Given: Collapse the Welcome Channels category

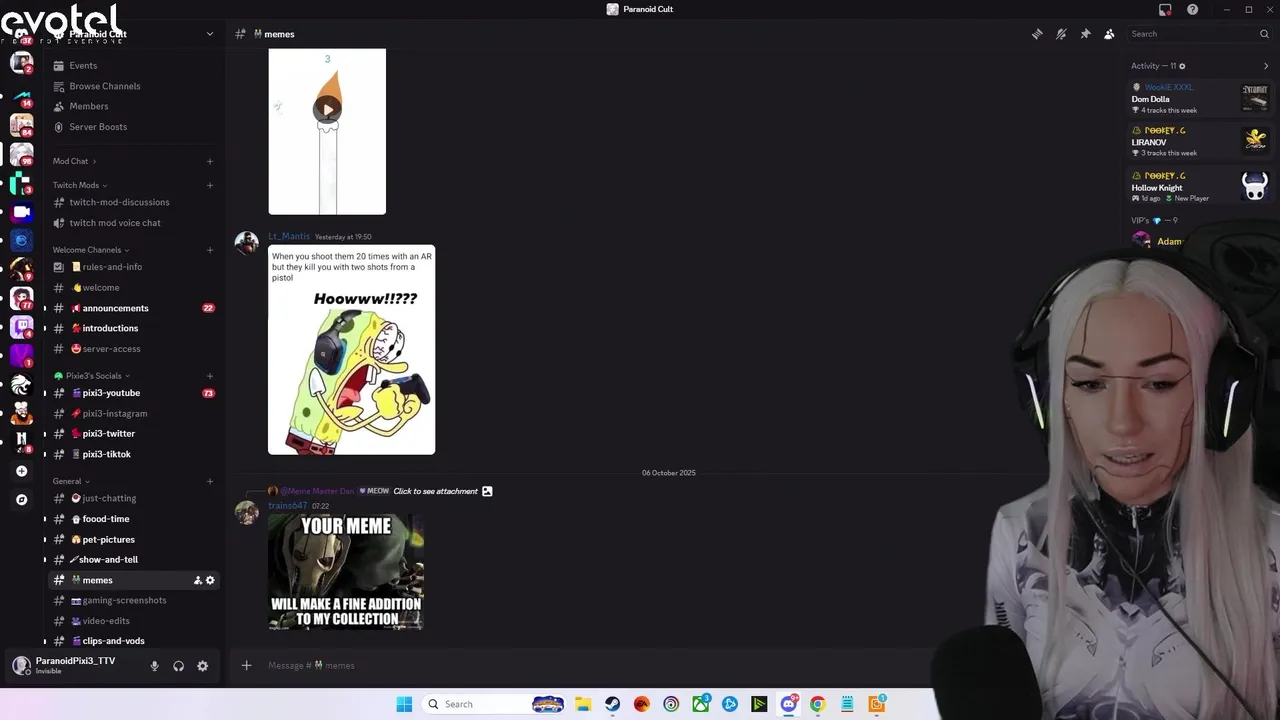Looking at the screenshot, I should click(91, 250).
